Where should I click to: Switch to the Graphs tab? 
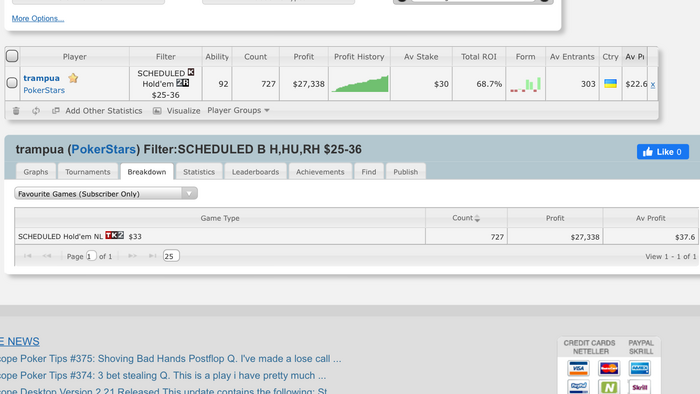click(x=36, y=172)
